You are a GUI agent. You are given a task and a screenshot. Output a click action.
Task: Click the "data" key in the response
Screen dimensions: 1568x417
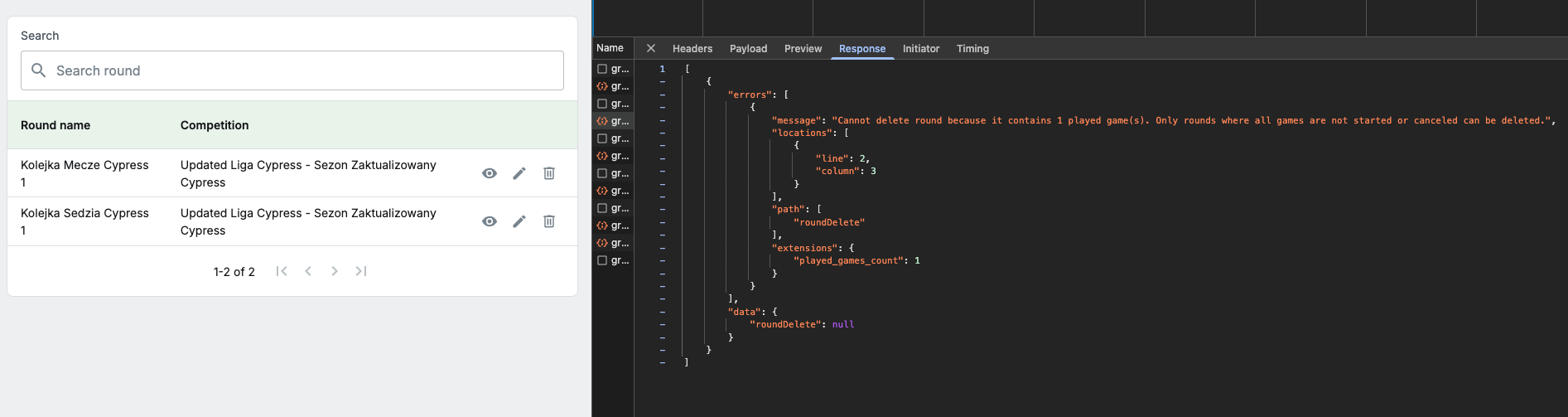tap(744, 312)
